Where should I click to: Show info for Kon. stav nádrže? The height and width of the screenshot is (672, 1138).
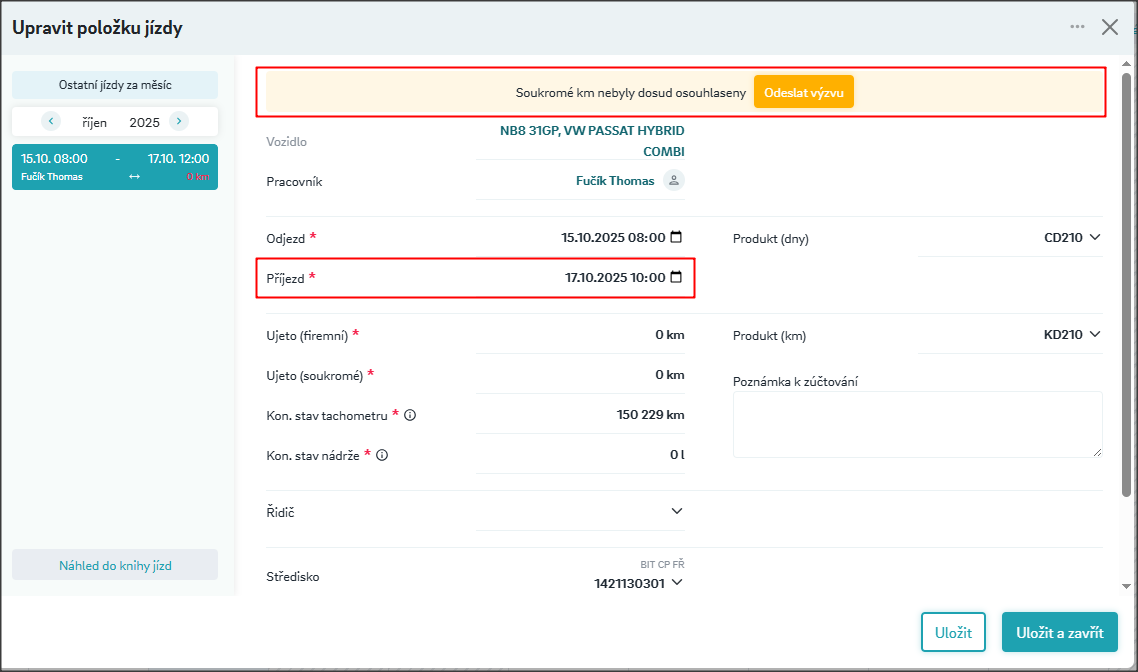pos(382,455)
